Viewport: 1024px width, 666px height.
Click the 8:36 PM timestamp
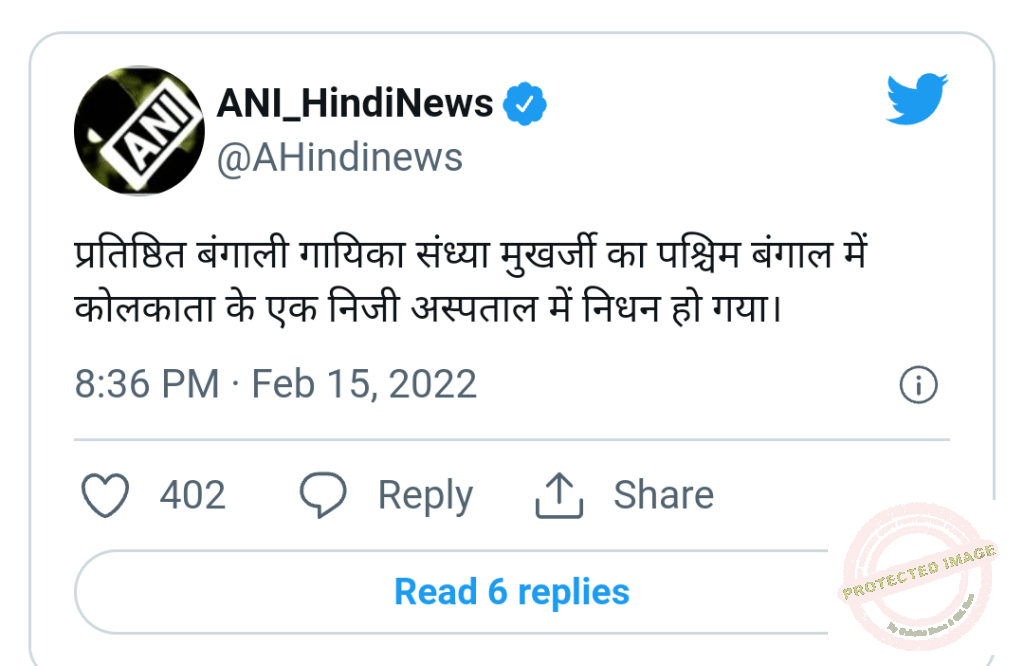pos(147,384)
